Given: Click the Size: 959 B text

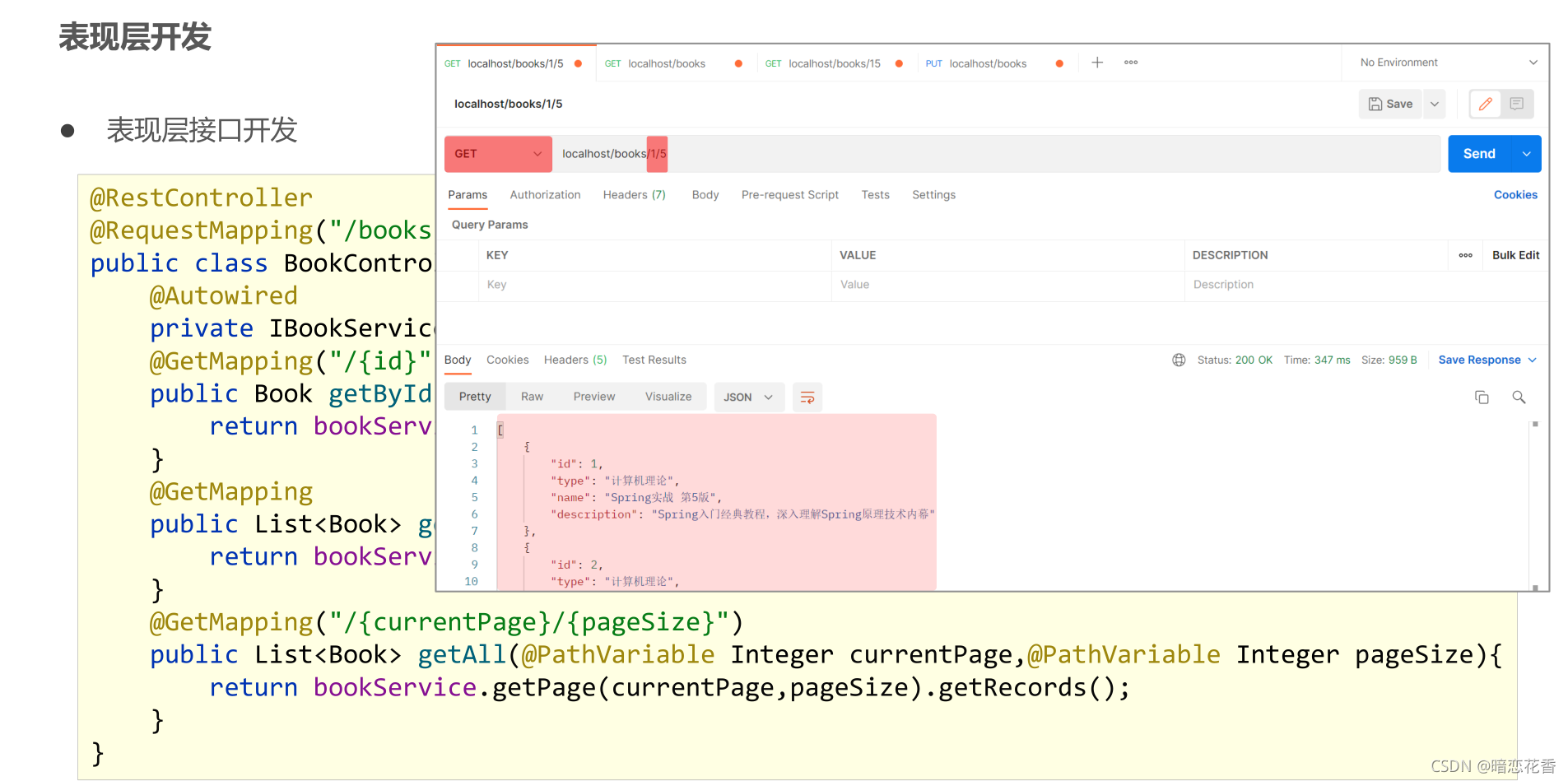Looking at the screenshot, I should (x=1389, y=360).
